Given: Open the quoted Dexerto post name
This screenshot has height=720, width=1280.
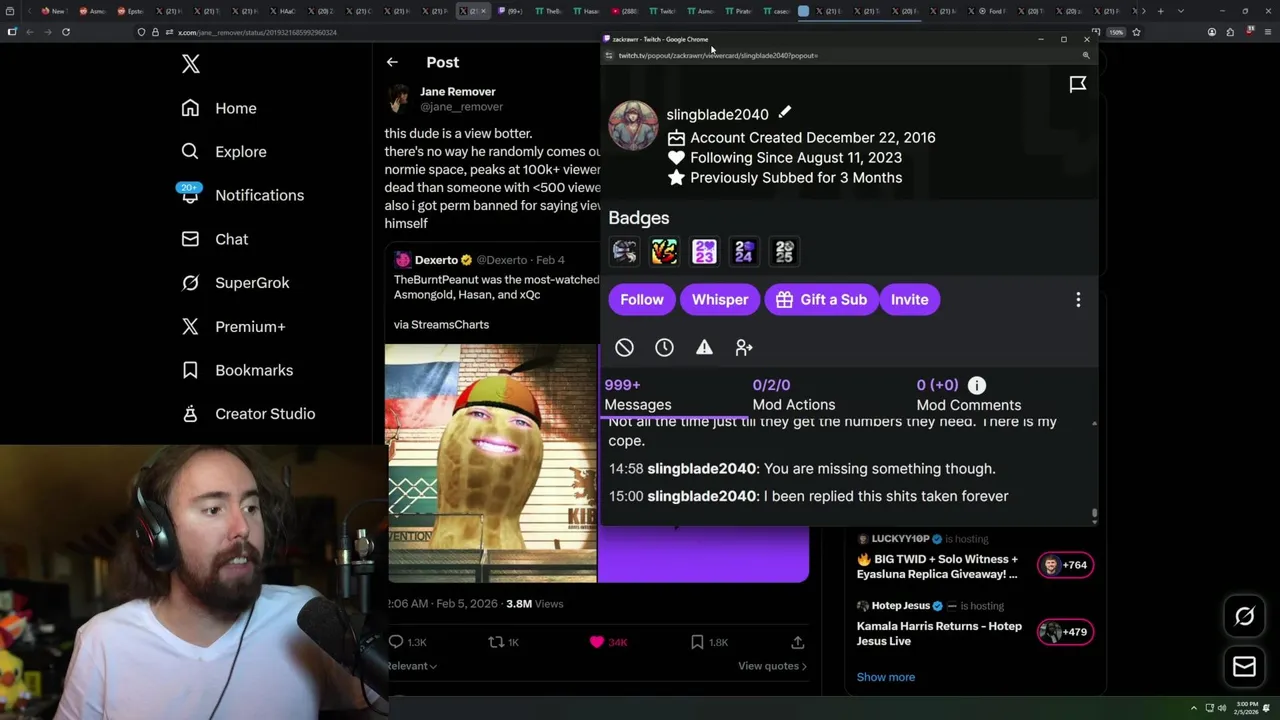Looking at the screenshot, I should [x=436, y=260].
